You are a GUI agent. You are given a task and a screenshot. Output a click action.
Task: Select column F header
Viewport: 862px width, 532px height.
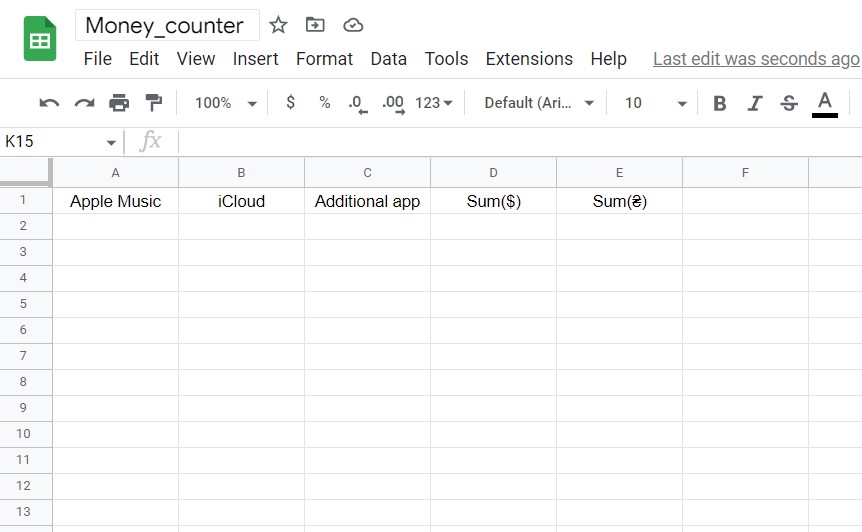coord(745,173)
